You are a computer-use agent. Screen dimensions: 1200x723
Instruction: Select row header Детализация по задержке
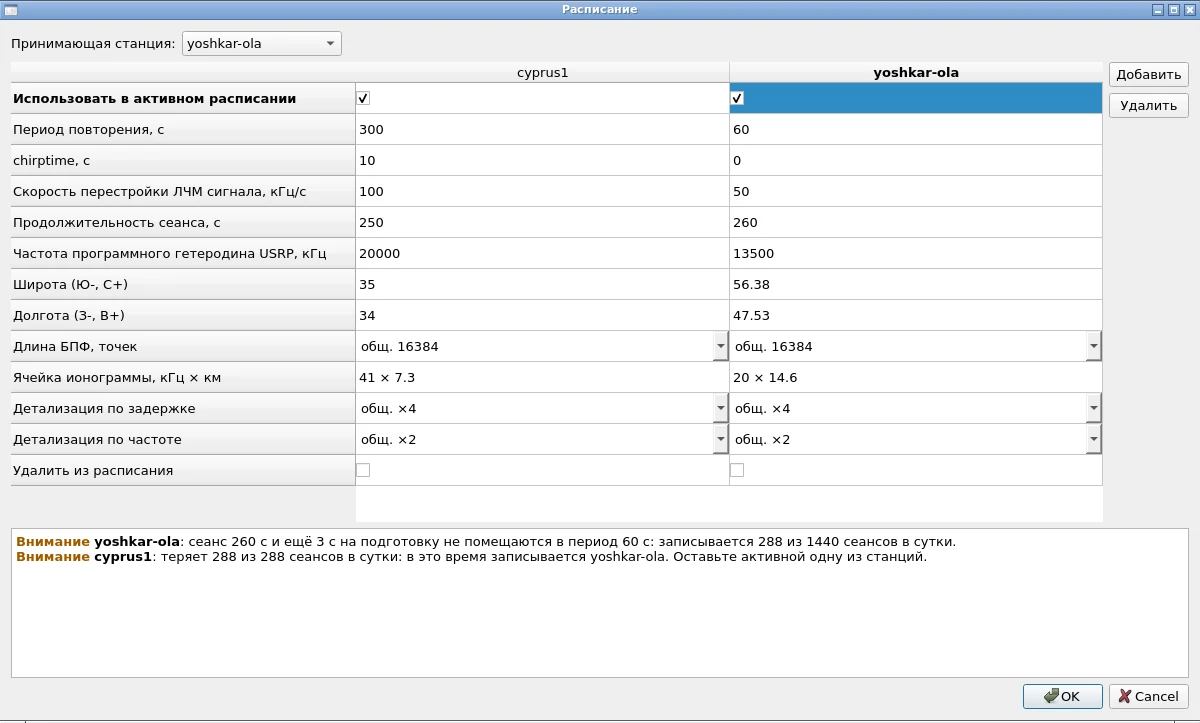coord(183,408)
